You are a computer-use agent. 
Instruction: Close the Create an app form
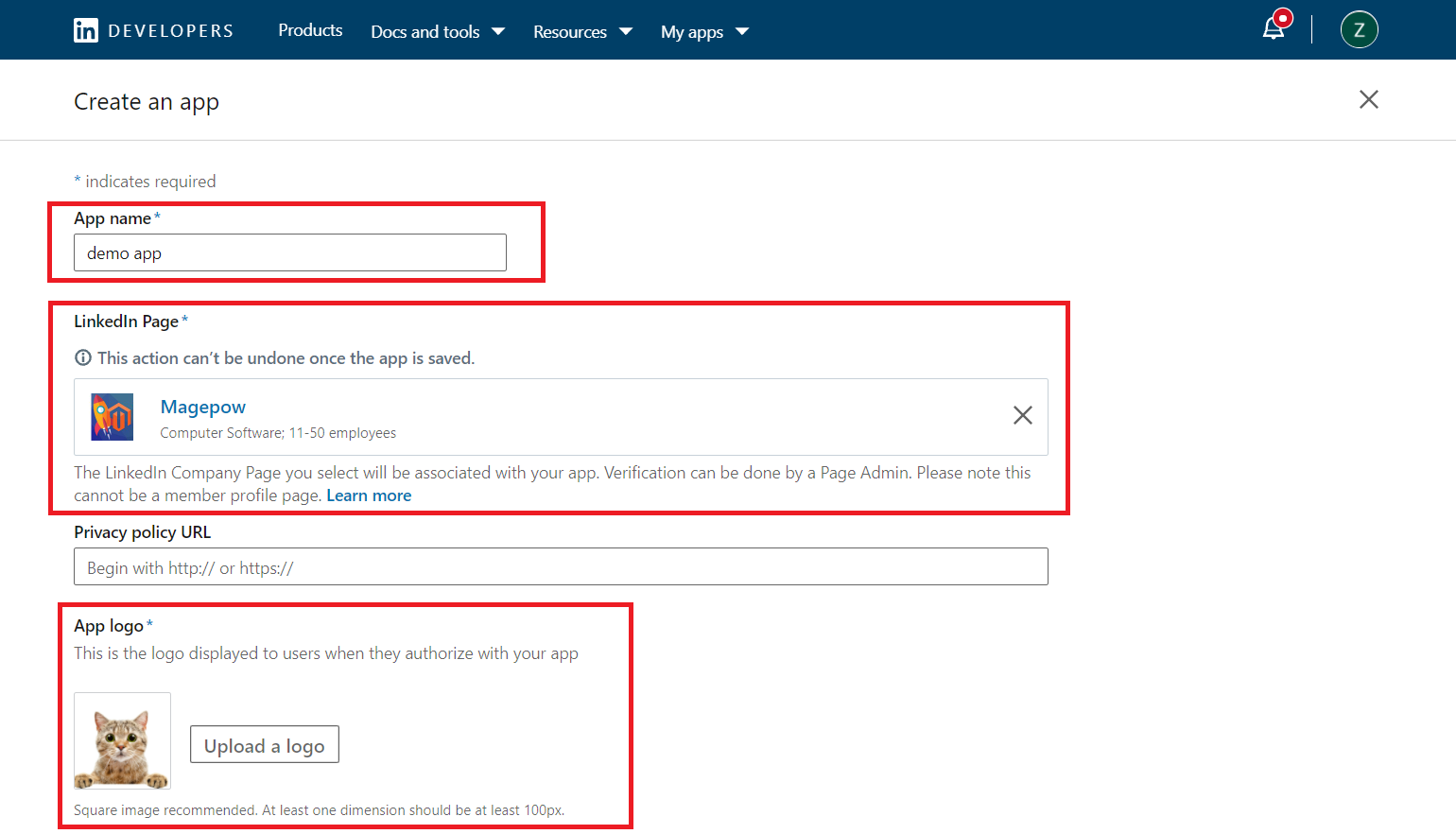[x=1368, y=100]
